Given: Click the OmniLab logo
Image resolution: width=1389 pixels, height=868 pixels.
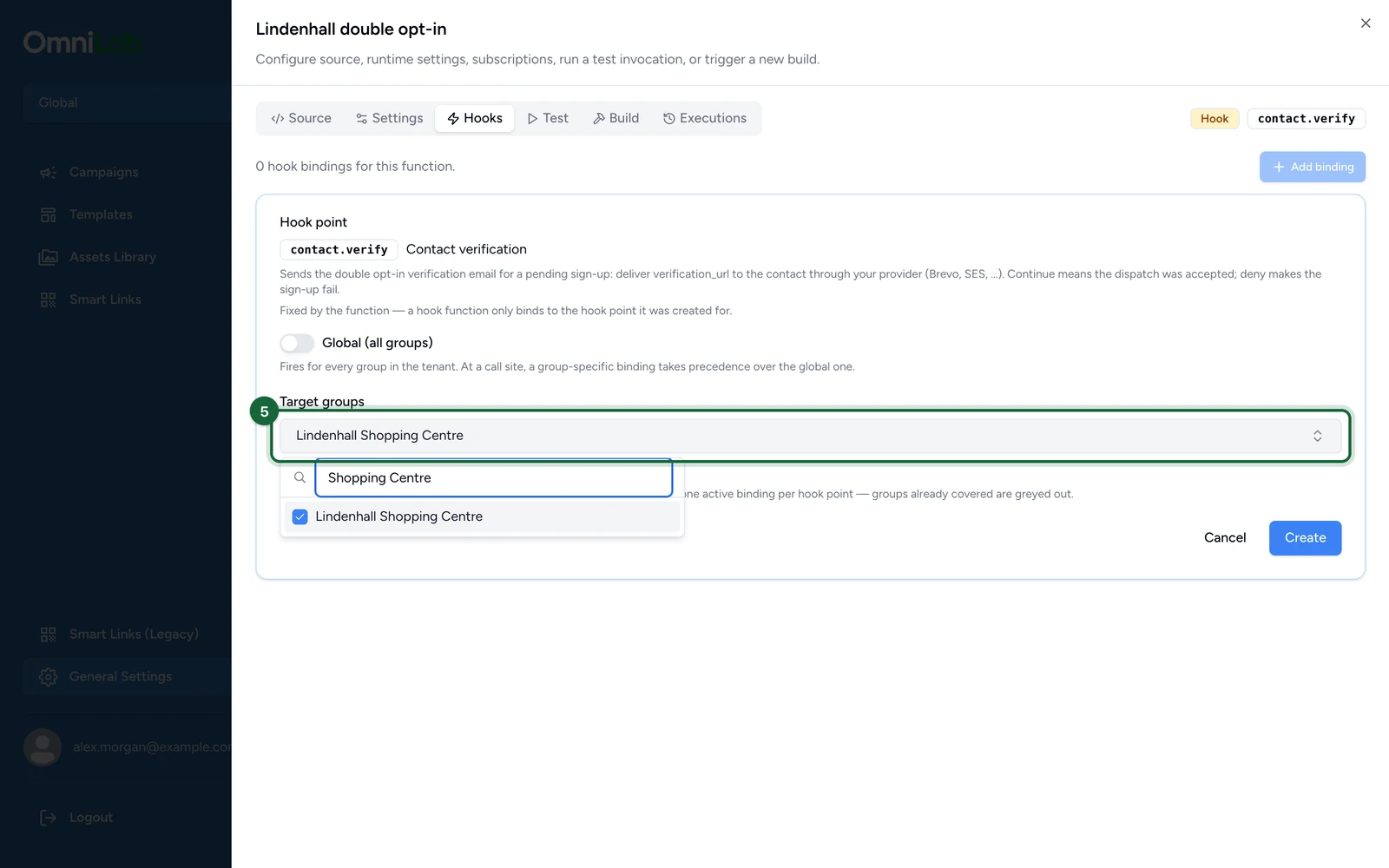Looking at the screenshot, I should point(83,42).
